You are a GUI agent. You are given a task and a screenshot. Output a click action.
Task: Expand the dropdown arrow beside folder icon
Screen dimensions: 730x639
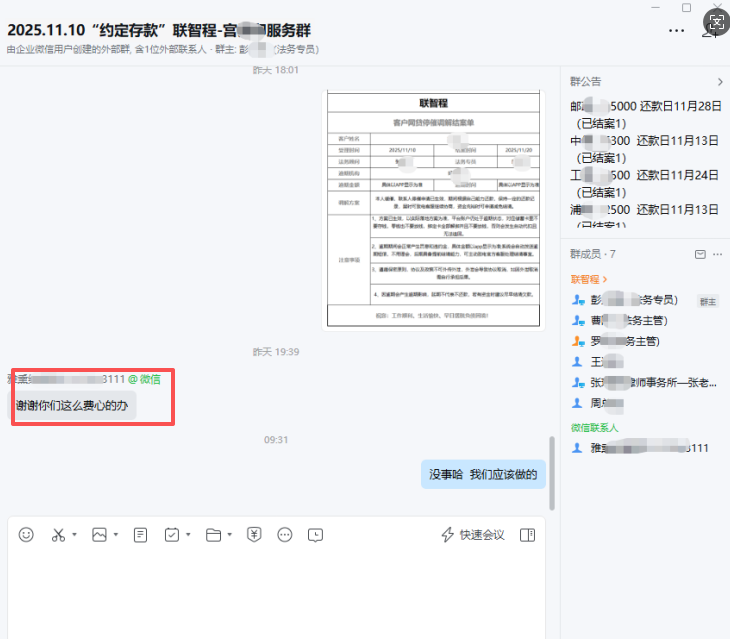pyautogui.click(x=230, y=535)
